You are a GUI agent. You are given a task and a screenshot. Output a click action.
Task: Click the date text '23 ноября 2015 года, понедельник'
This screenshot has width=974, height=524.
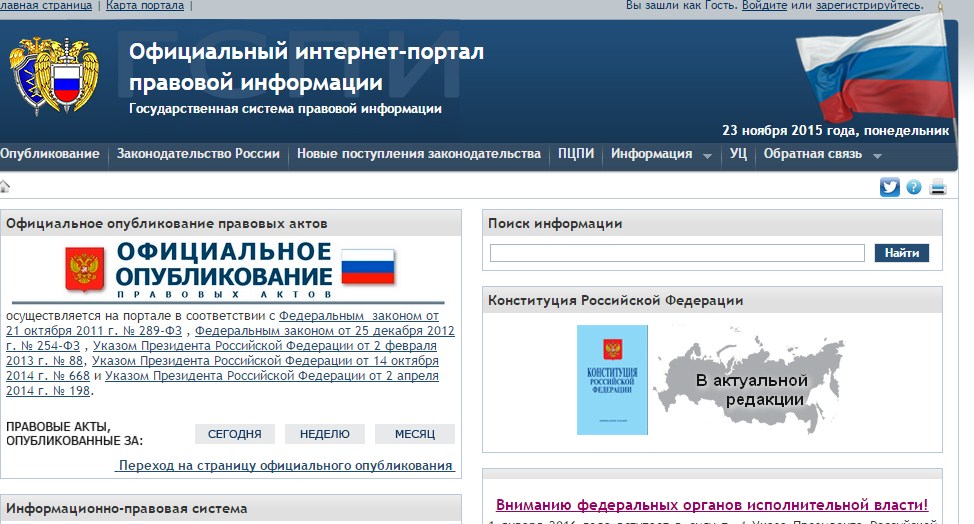point(835,130)
